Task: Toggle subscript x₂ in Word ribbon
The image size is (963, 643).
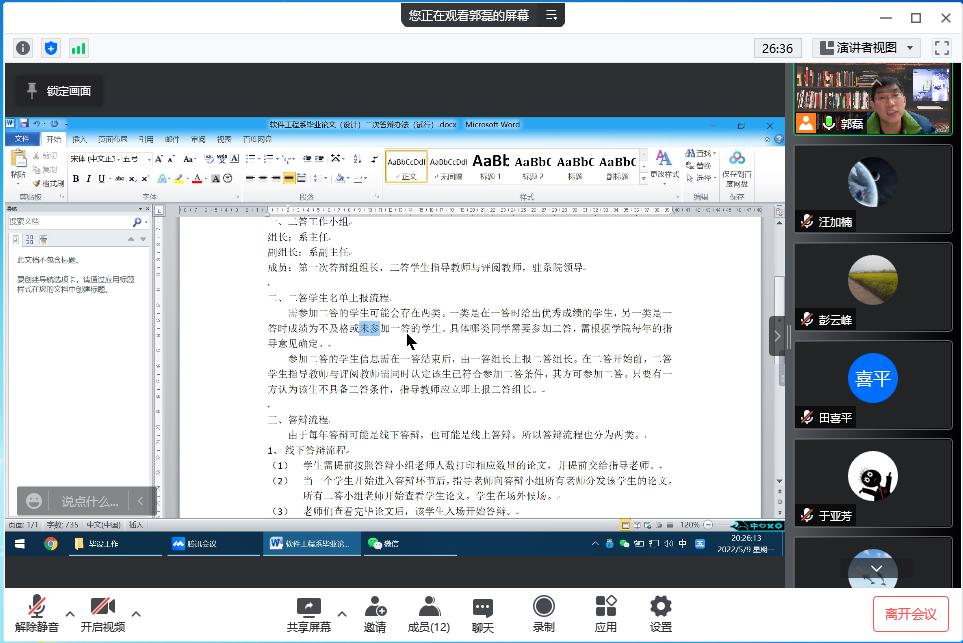Action: 132,179
